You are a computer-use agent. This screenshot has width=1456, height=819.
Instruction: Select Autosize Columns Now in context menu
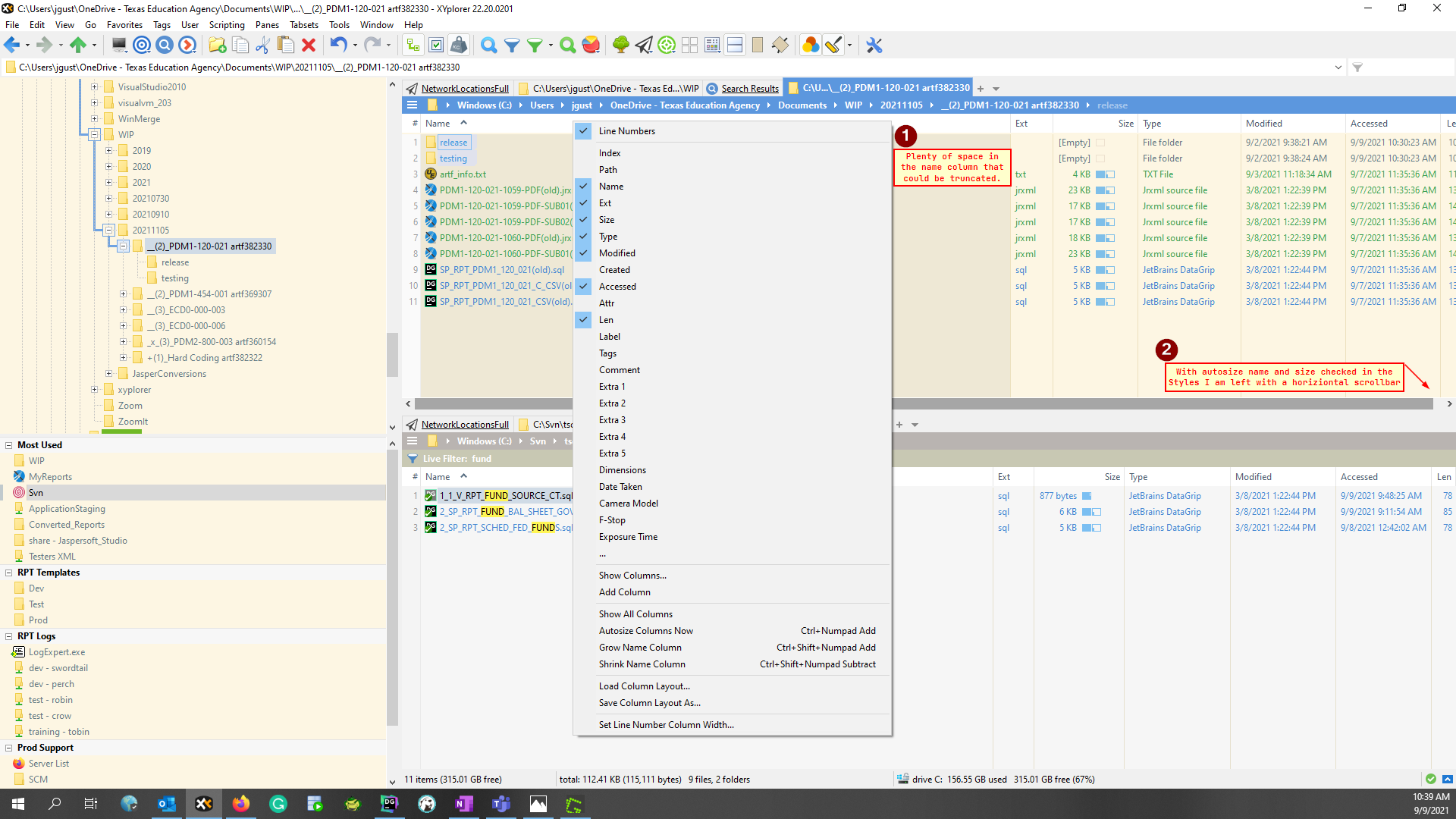[x=646, y=630]
